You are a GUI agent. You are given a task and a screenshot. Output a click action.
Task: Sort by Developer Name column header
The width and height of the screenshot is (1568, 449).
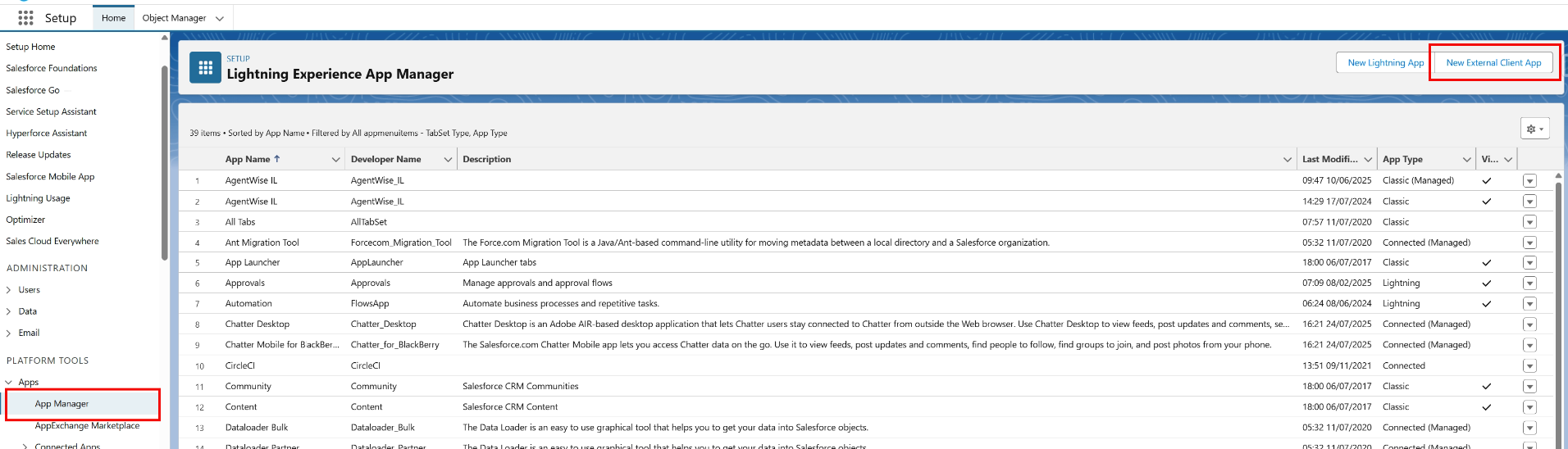pos(385,160)
